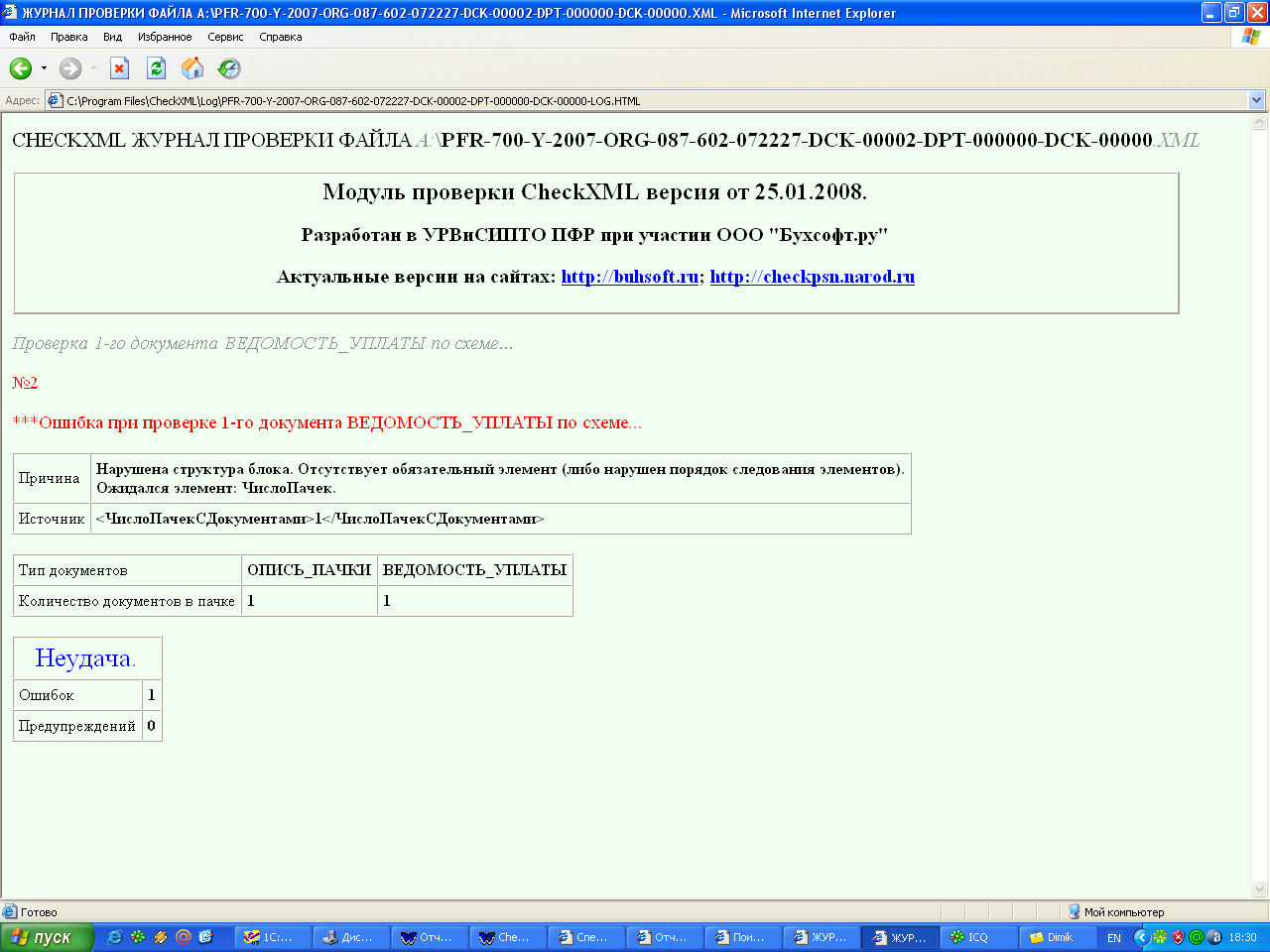The height and width of the screenshot is (952, 1270).
Task: Select the Количество документов в пачке cell
Action: (x=127, y=601)
